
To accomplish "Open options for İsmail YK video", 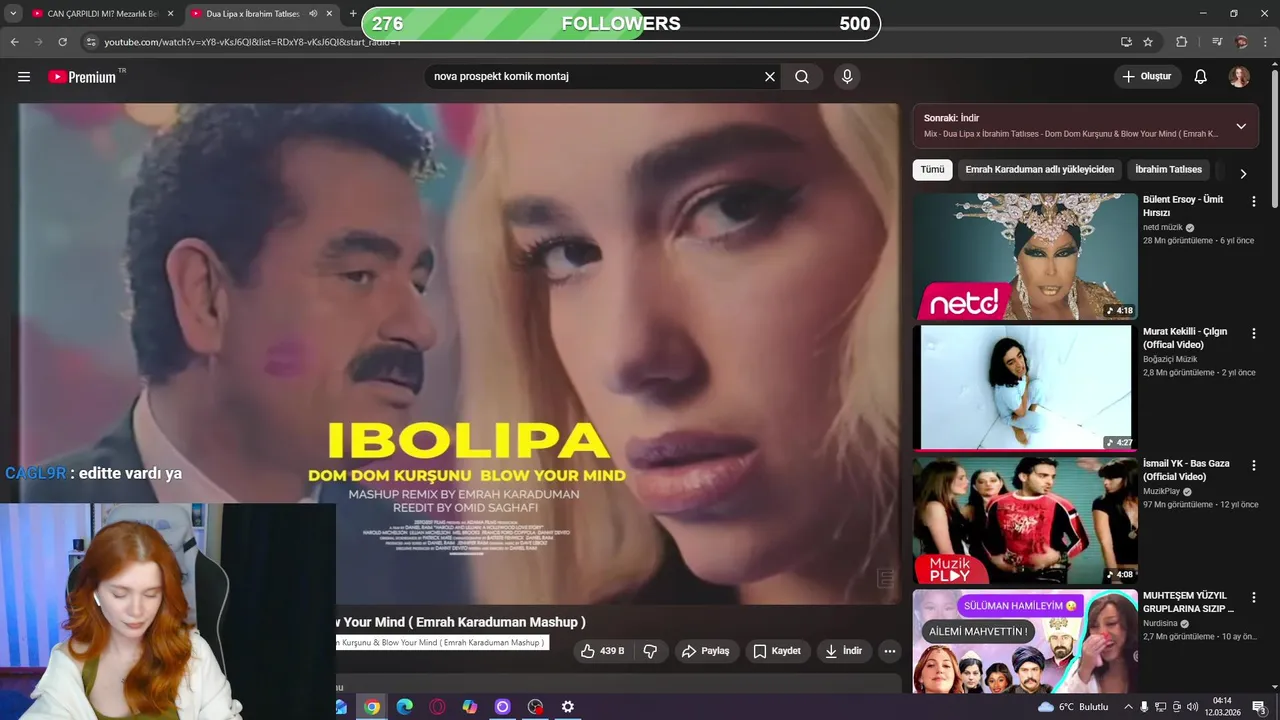I will pos(1253,465).
